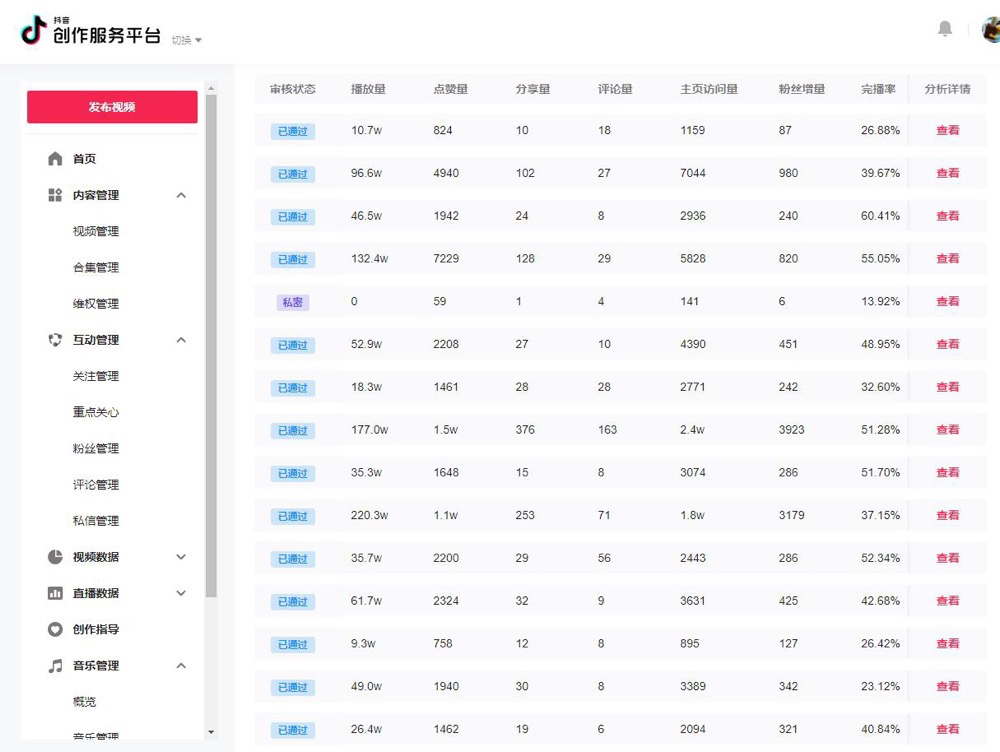Click the 粉丝增量 column header
Image resolution: width=1000 pixels, height=752 pixels.
802,89
